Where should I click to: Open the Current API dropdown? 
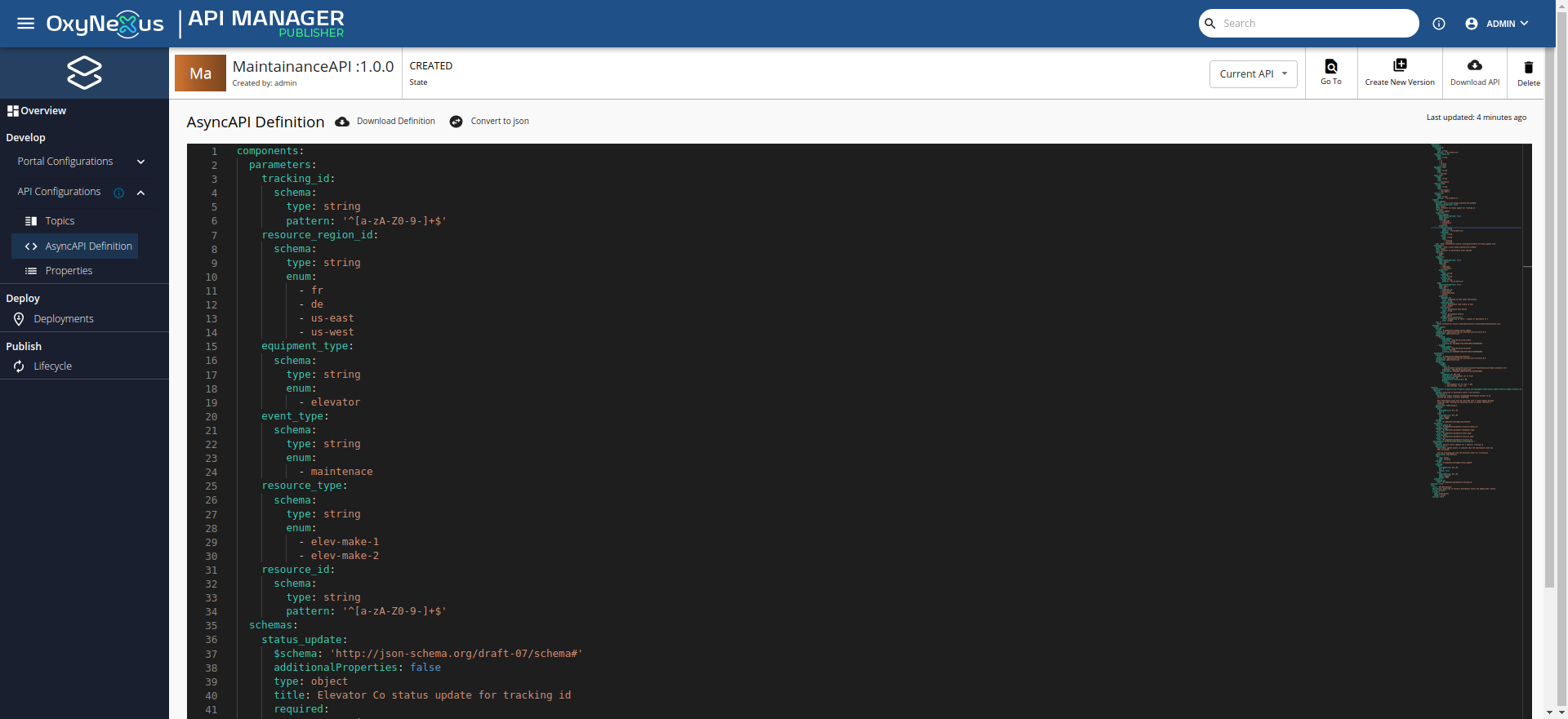tap(1254, 74)
